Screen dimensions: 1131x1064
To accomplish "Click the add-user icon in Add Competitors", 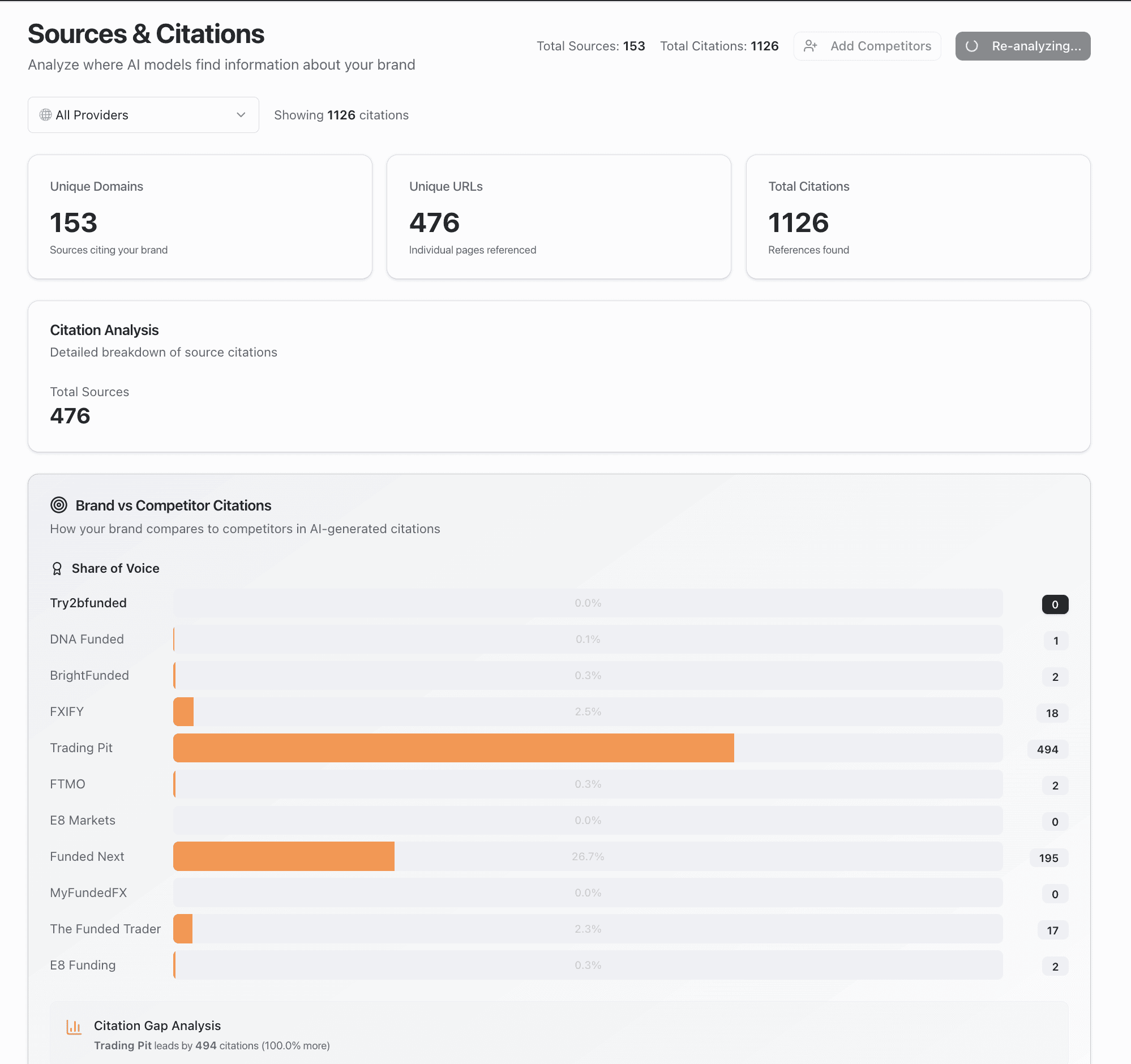I will 810,46.
